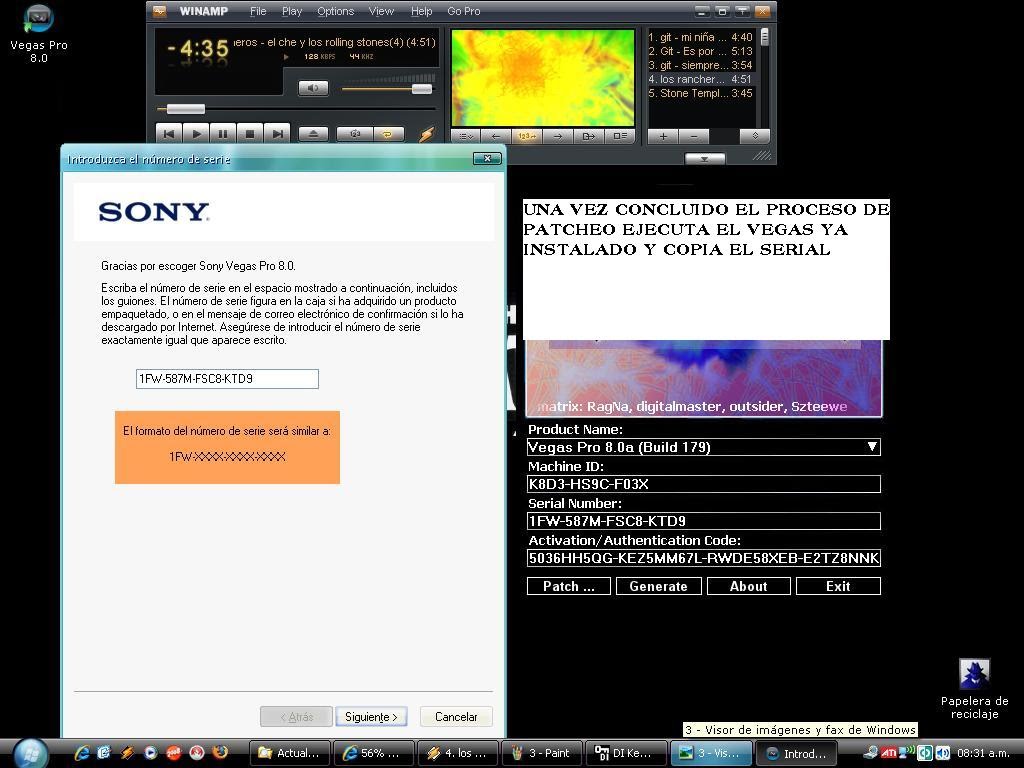Click Activation/Authentication Code field

coord(703,558)
